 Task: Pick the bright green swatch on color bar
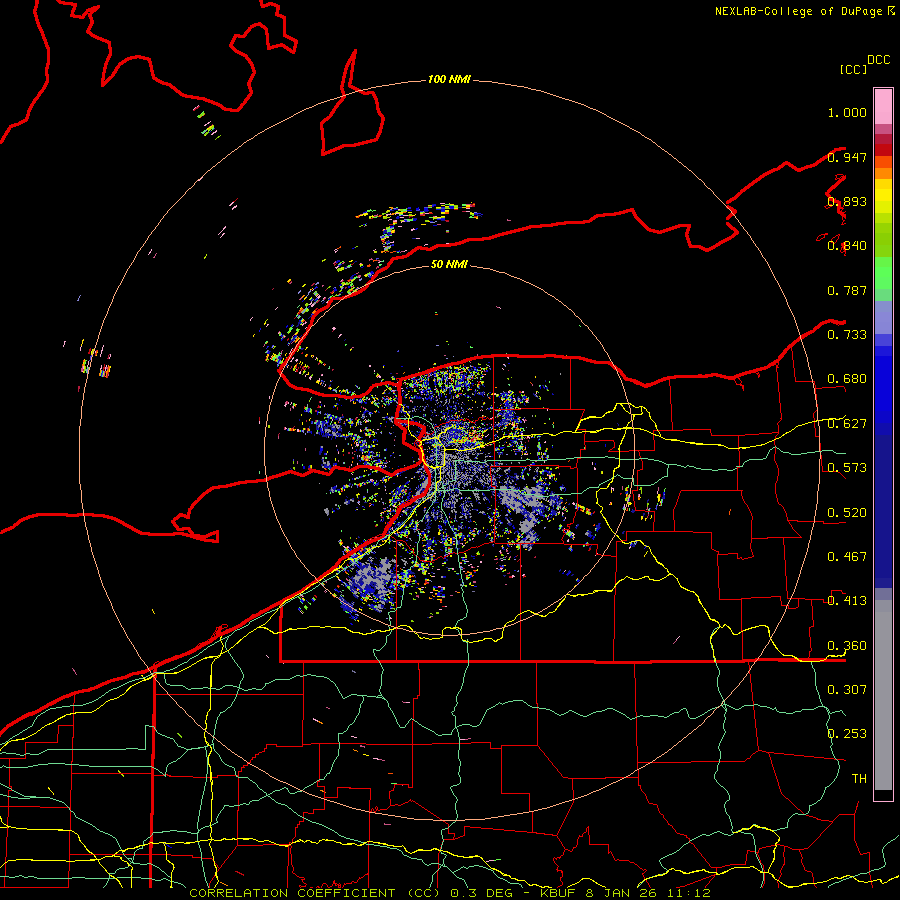(x=883, y=273)
